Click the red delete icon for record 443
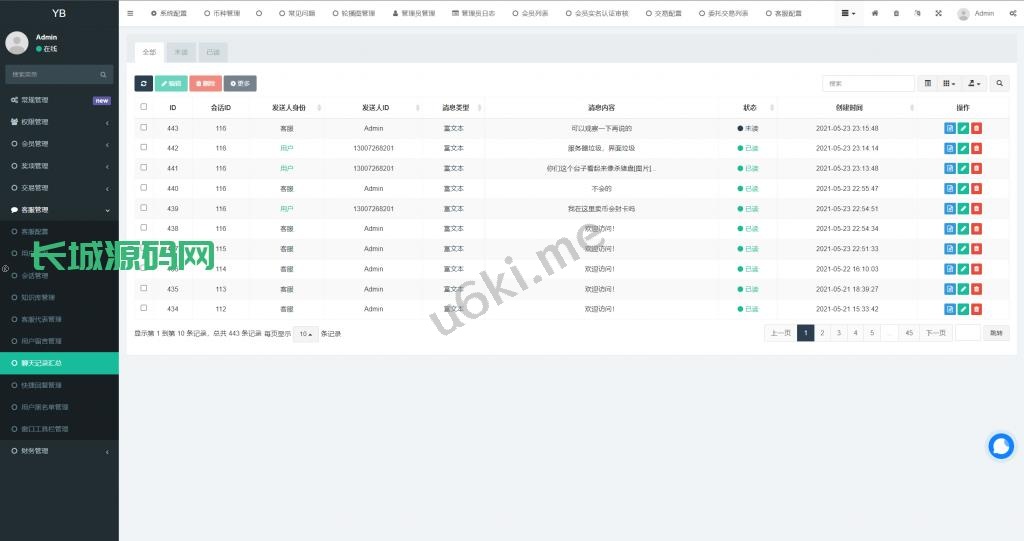 pyautogui.click(x=976, y=128)
